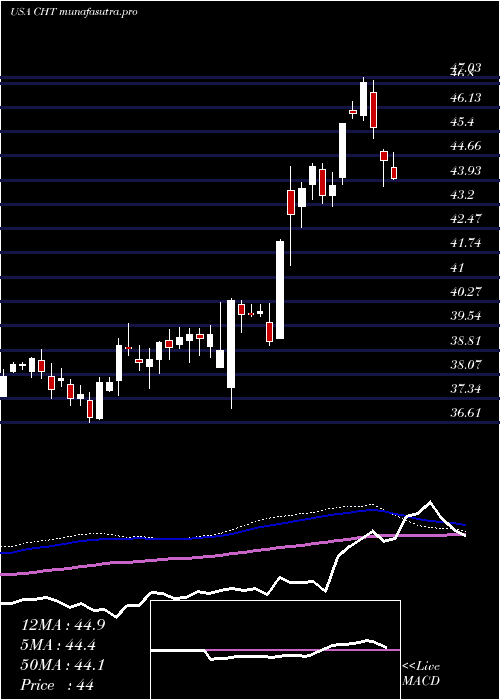
Task: Select the 43.93 price axis label
Action: tap(466, 170)
